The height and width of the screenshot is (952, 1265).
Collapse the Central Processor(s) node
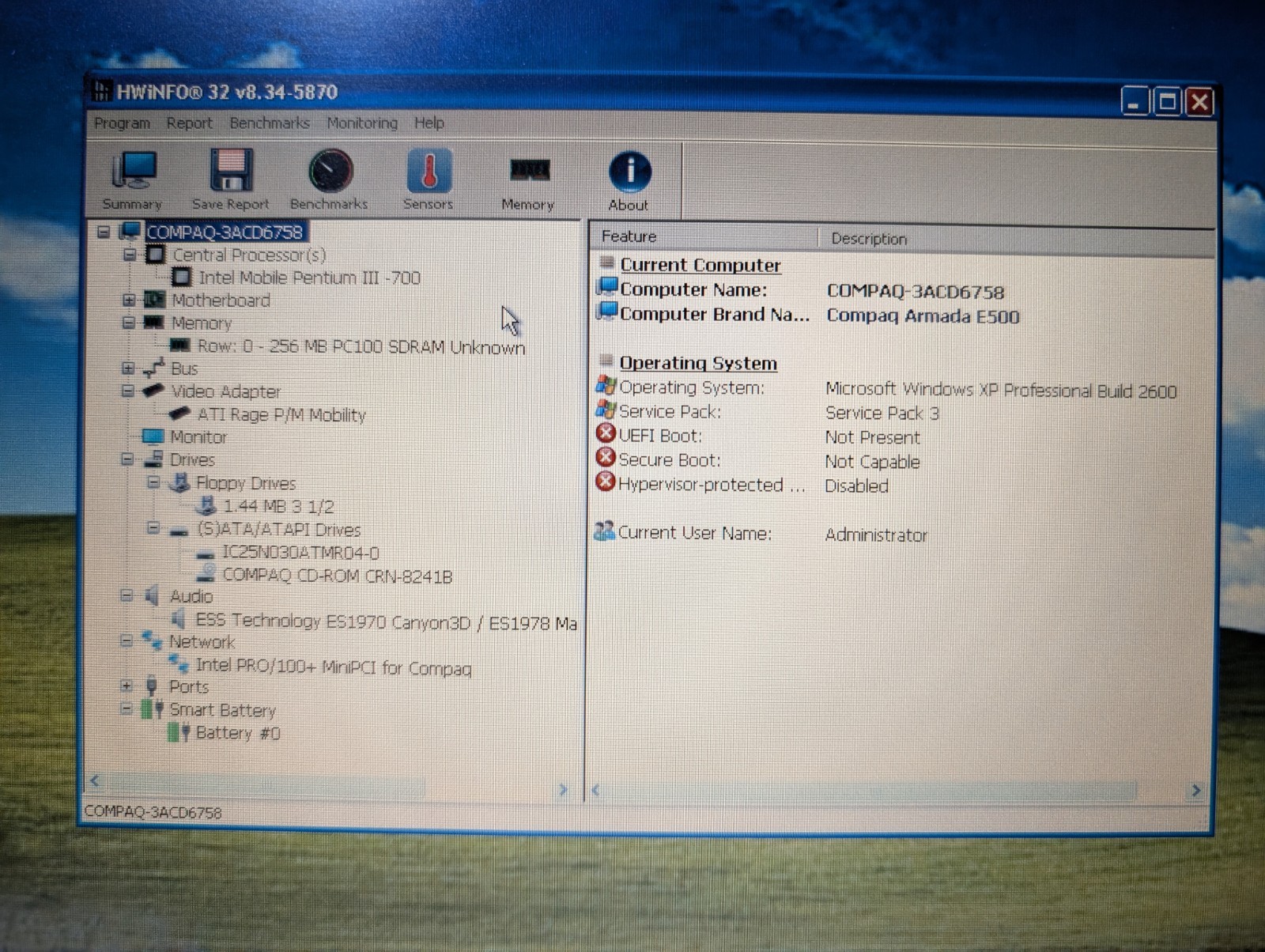130,255
